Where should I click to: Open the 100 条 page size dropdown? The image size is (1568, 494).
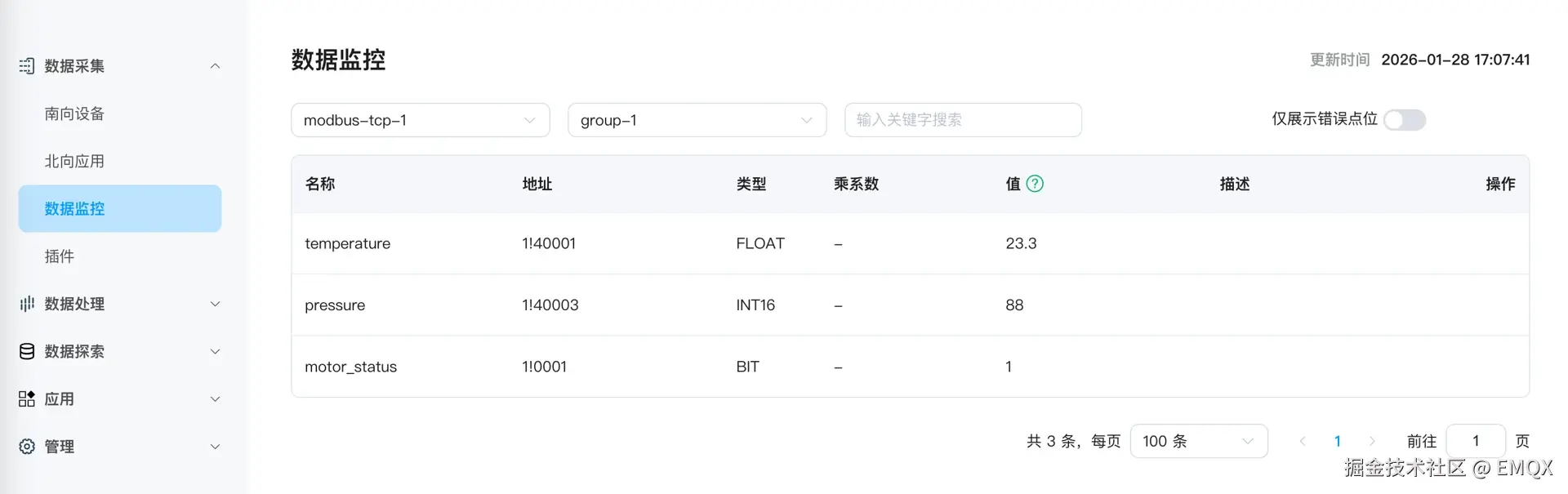(1198, 441)
